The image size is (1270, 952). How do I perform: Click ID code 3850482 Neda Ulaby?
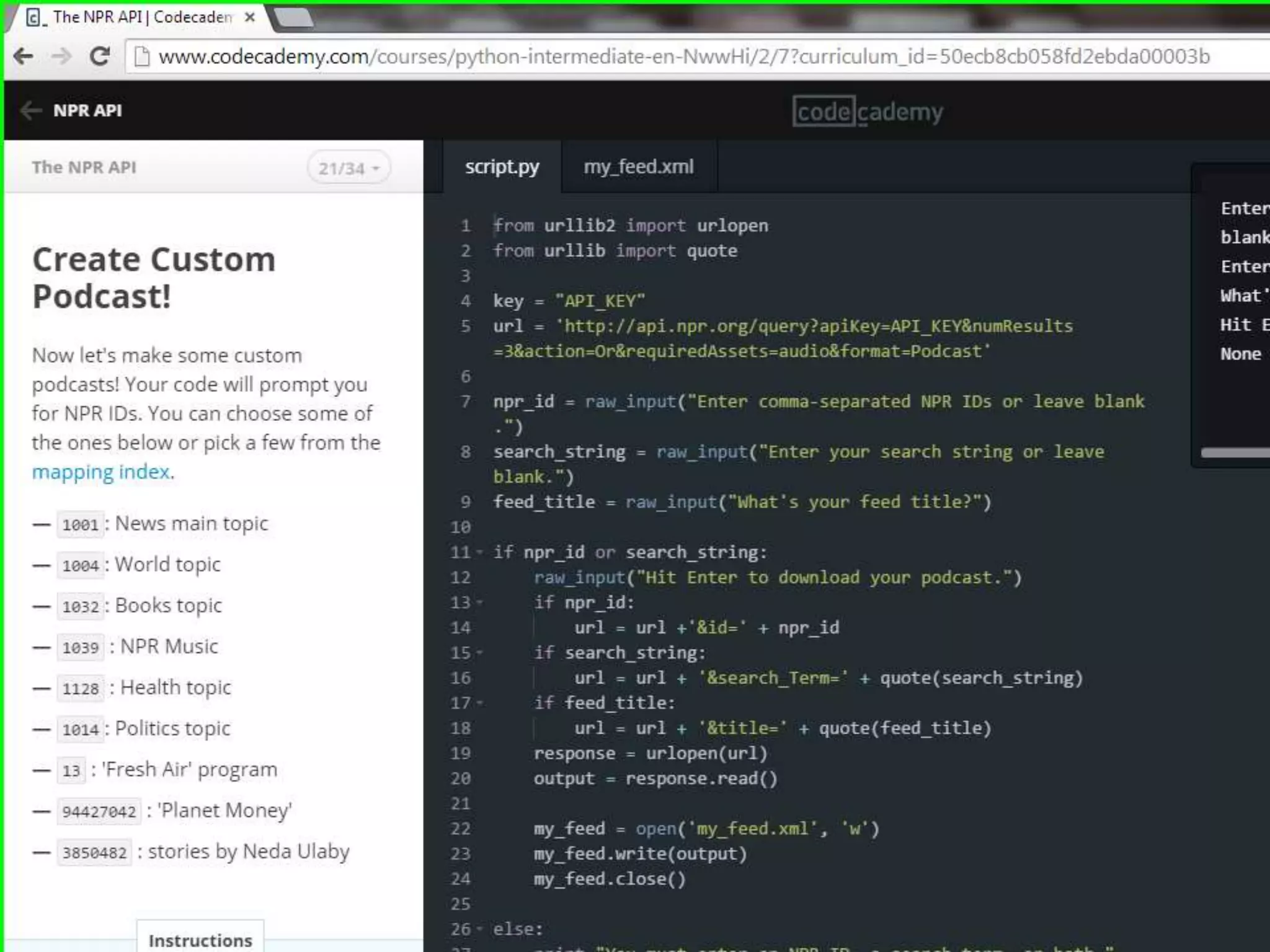click(x=94, y=852)
